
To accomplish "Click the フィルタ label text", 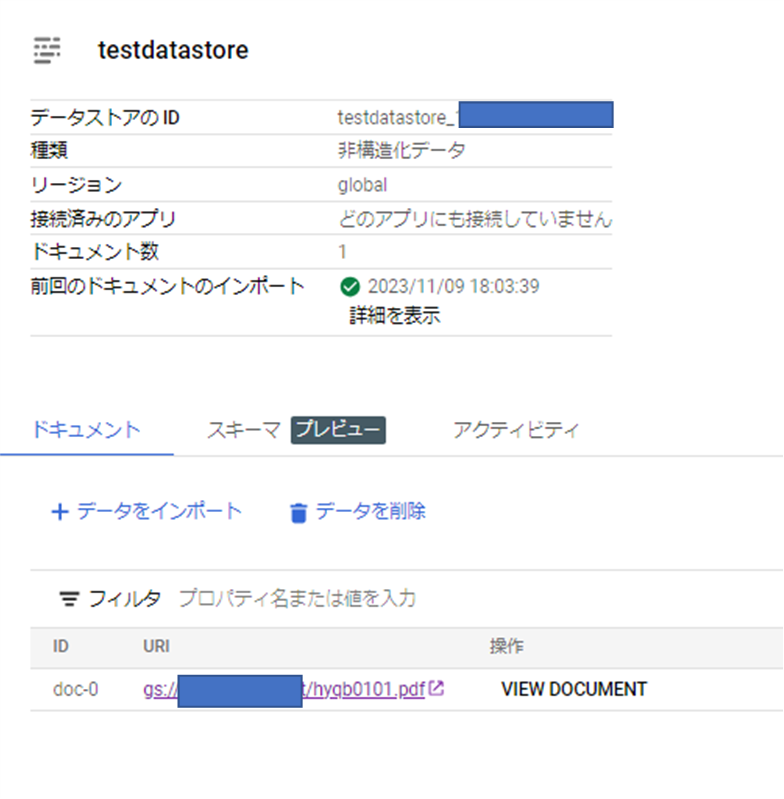I will pyautogui.click(x=125, y=599).
